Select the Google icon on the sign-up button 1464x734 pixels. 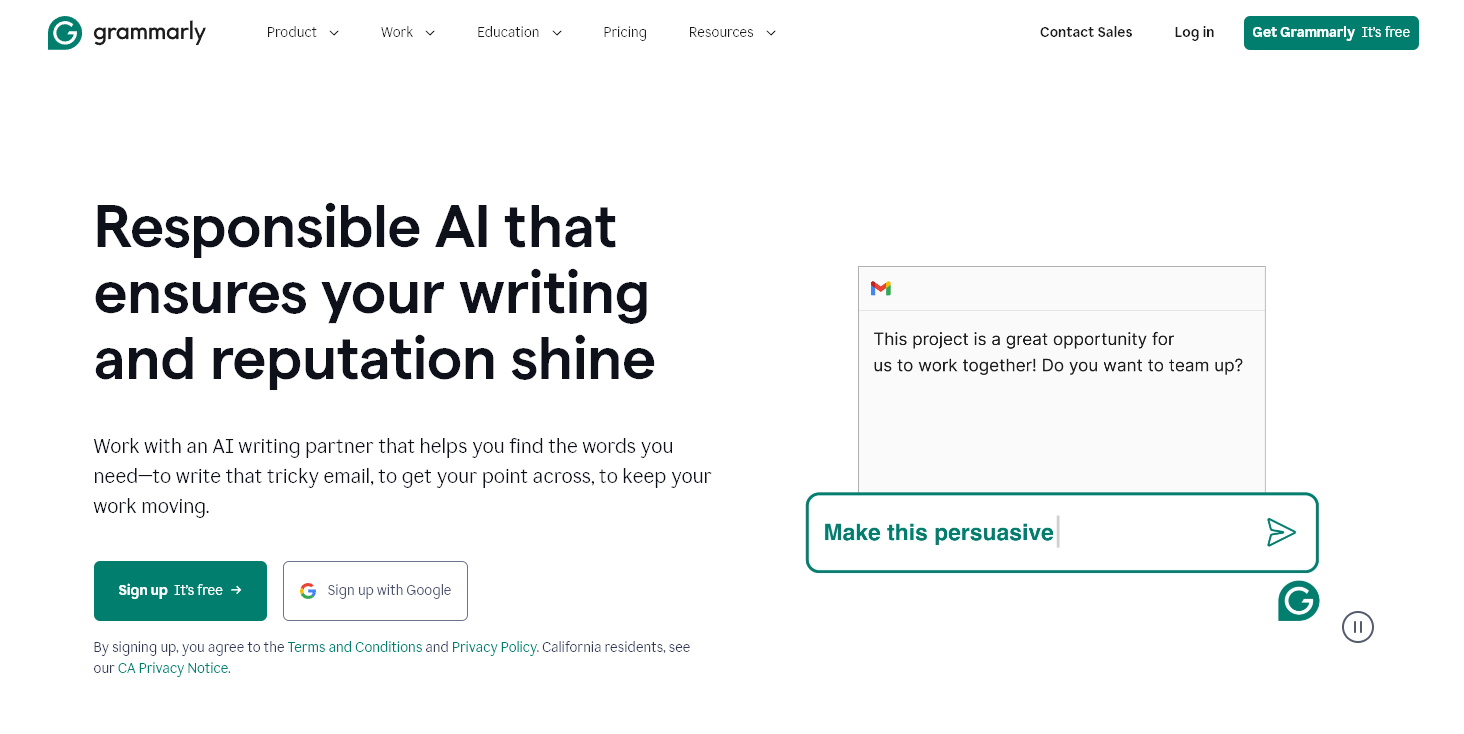[x=308, y=590]
